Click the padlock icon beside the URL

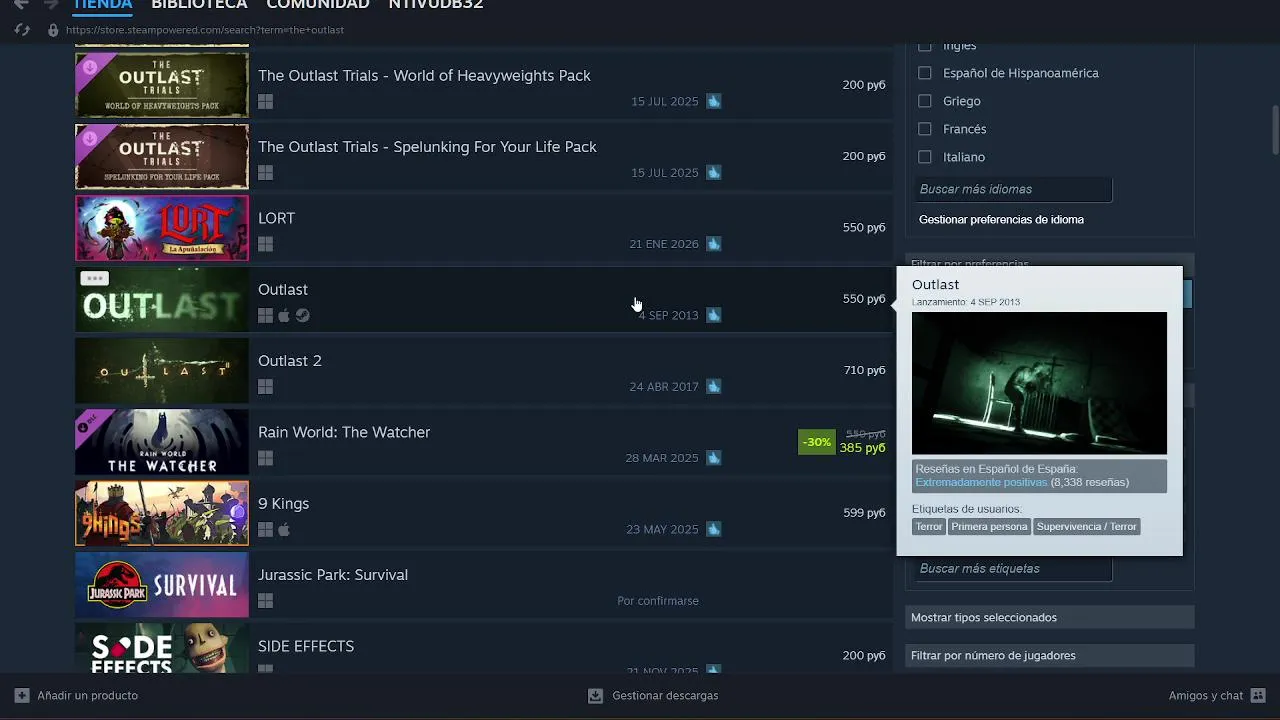(x=53, y=30)
